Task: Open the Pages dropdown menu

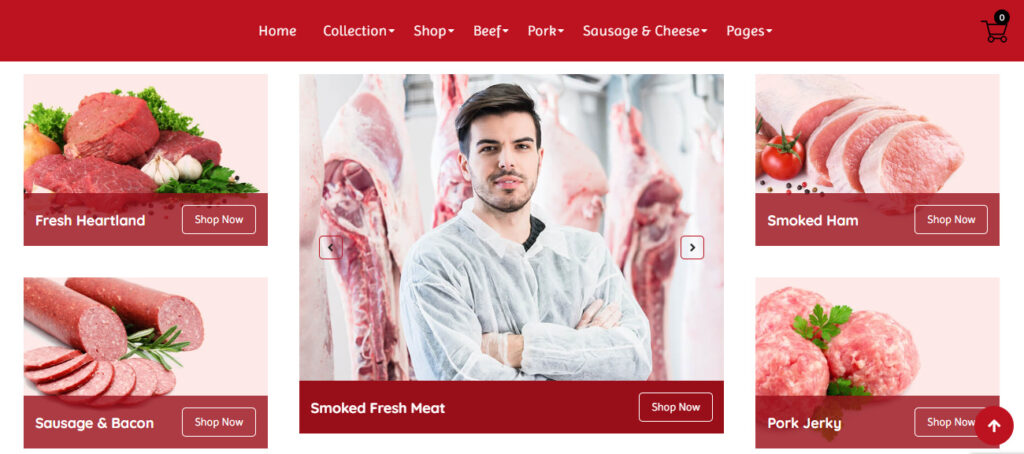Action: [x=749, y=31]
